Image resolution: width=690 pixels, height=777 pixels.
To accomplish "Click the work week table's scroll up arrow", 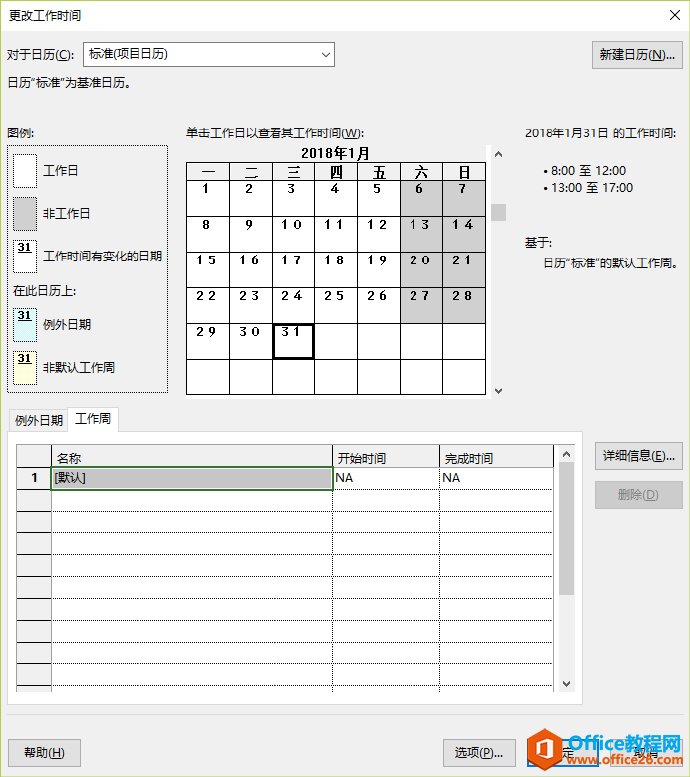I will pos(567,454).
